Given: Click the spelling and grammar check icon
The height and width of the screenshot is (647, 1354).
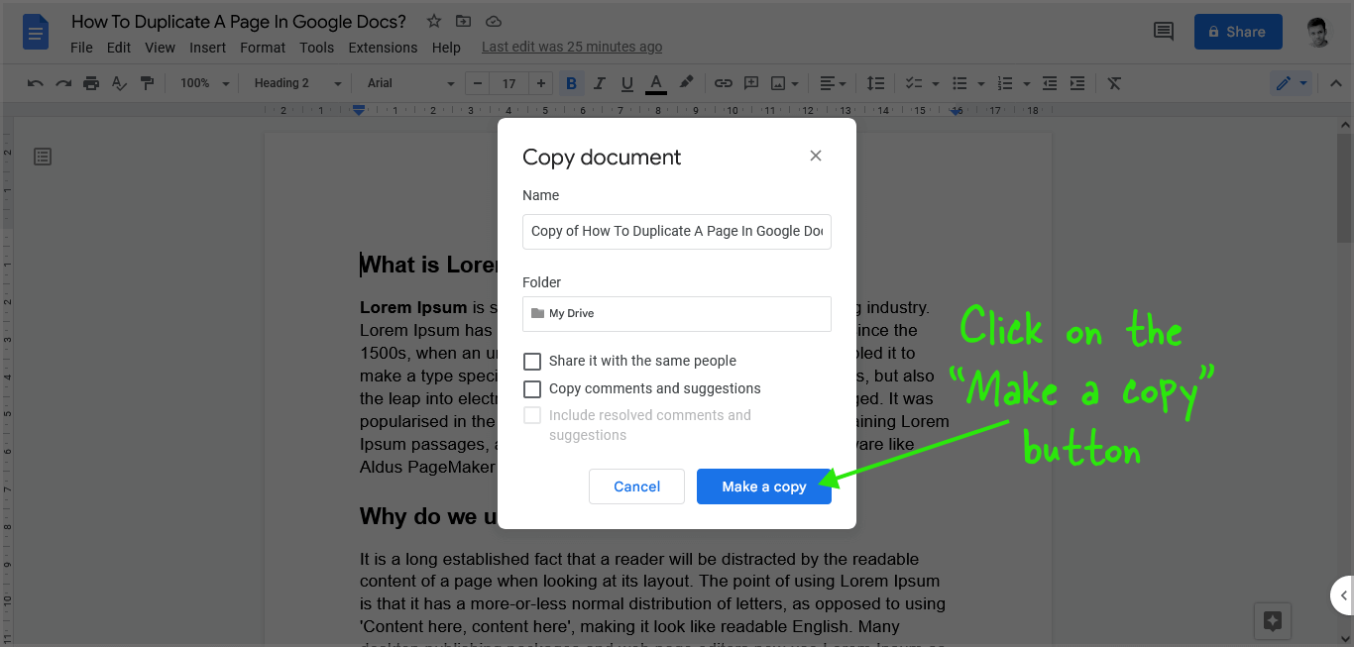Looking at the screenshot, I should click(119, 83).
